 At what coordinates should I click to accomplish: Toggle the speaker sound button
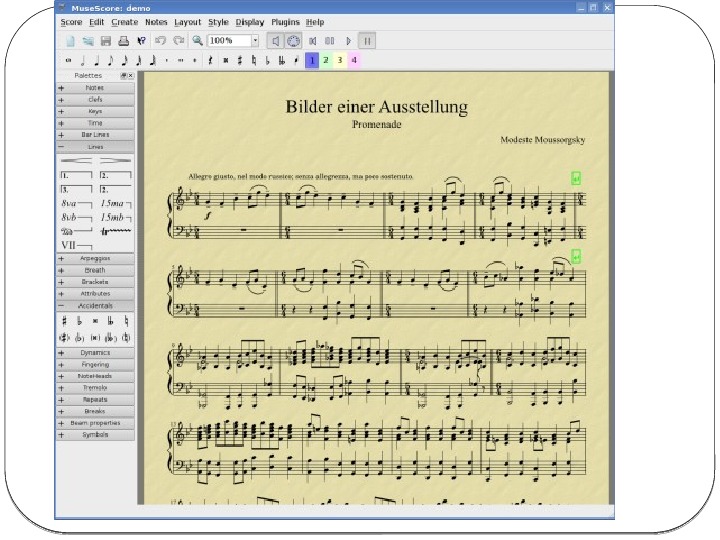tap(276, 41)
